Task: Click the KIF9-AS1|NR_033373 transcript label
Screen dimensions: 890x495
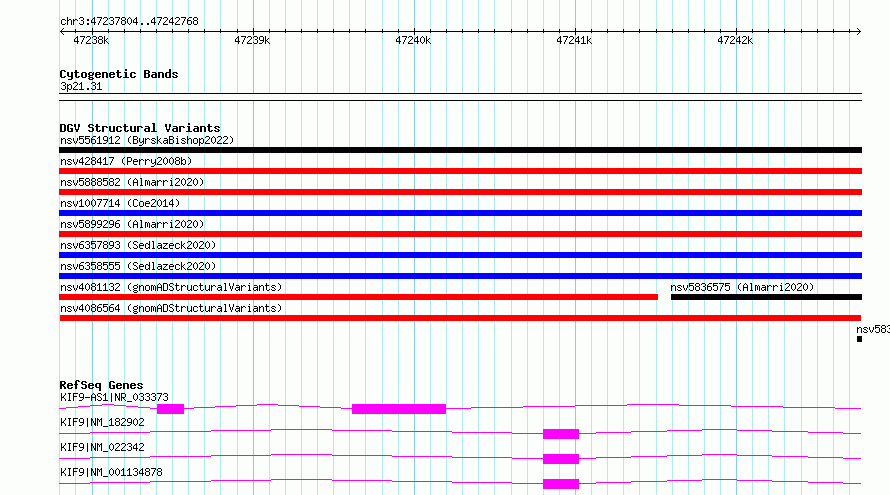Action: 114,397
